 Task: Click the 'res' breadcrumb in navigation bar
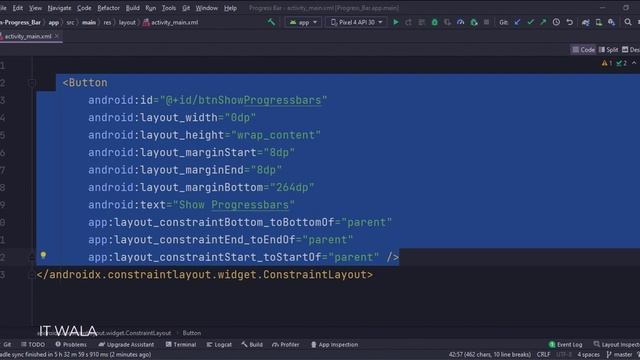point(107,22)
